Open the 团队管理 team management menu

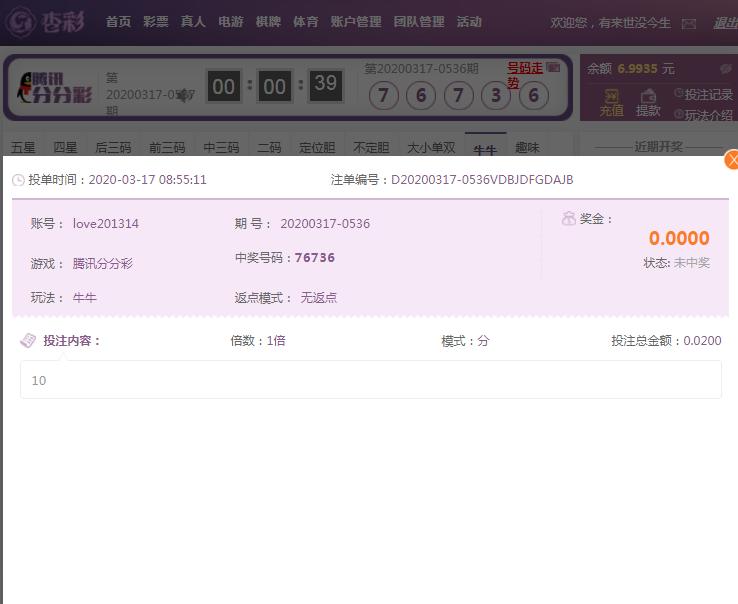(x=419, y=22)
